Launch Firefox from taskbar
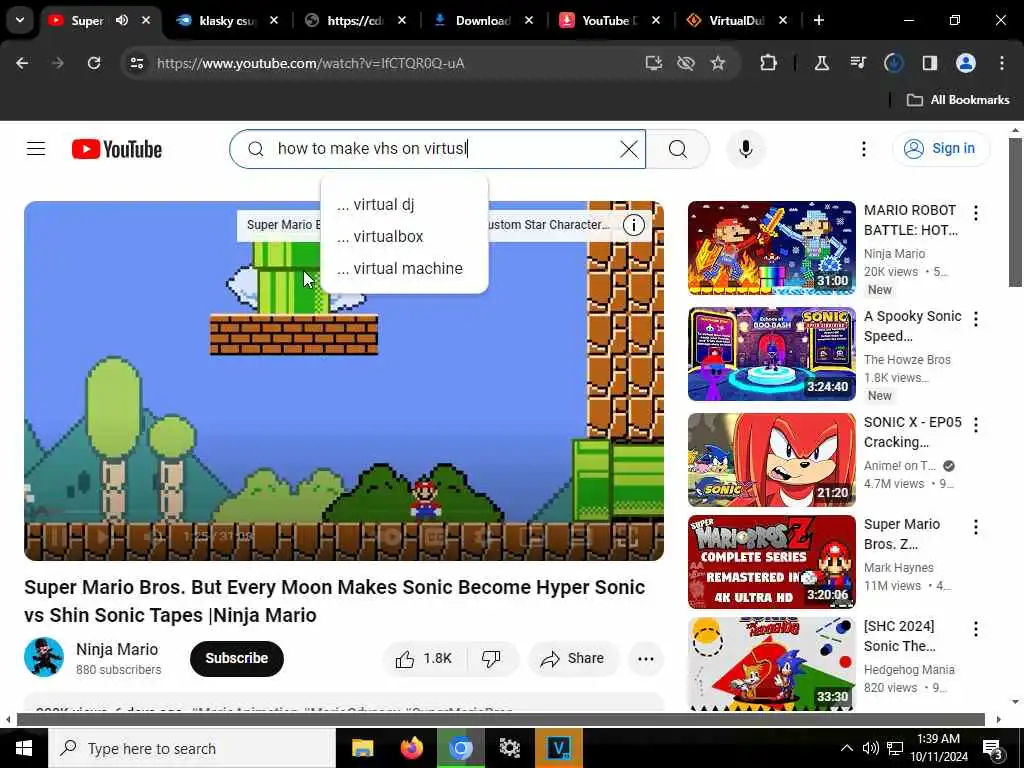Viewport: 1024px width, 768px height. click(x=411, y=748)
